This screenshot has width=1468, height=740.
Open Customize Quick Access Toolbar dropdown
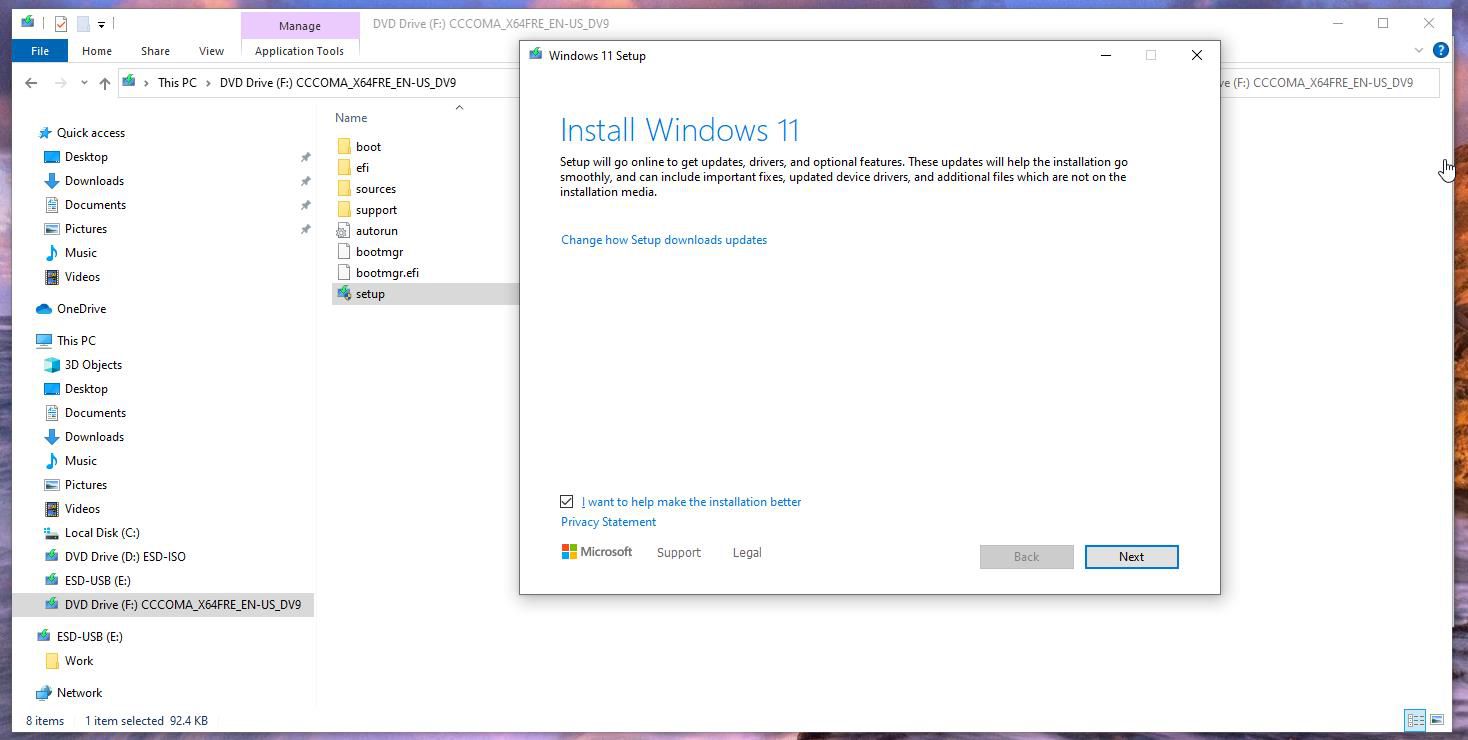coord(101,24)
